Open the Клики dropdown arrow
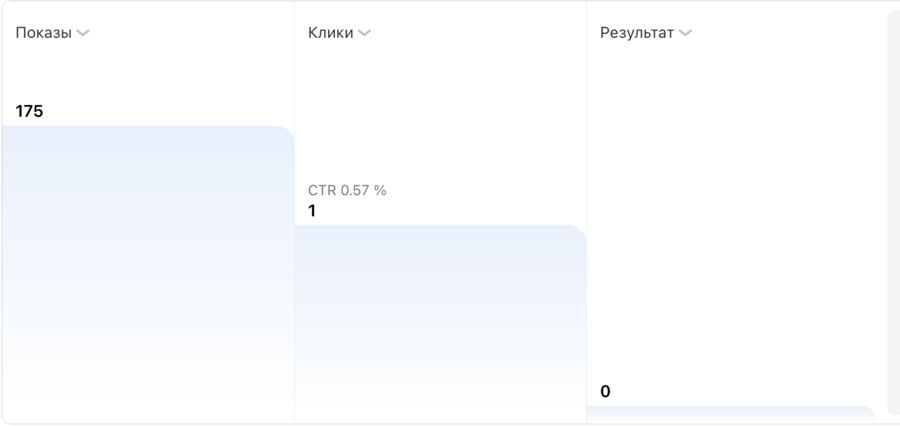Screen dimensions: 900x426 [x=365, y=33]
